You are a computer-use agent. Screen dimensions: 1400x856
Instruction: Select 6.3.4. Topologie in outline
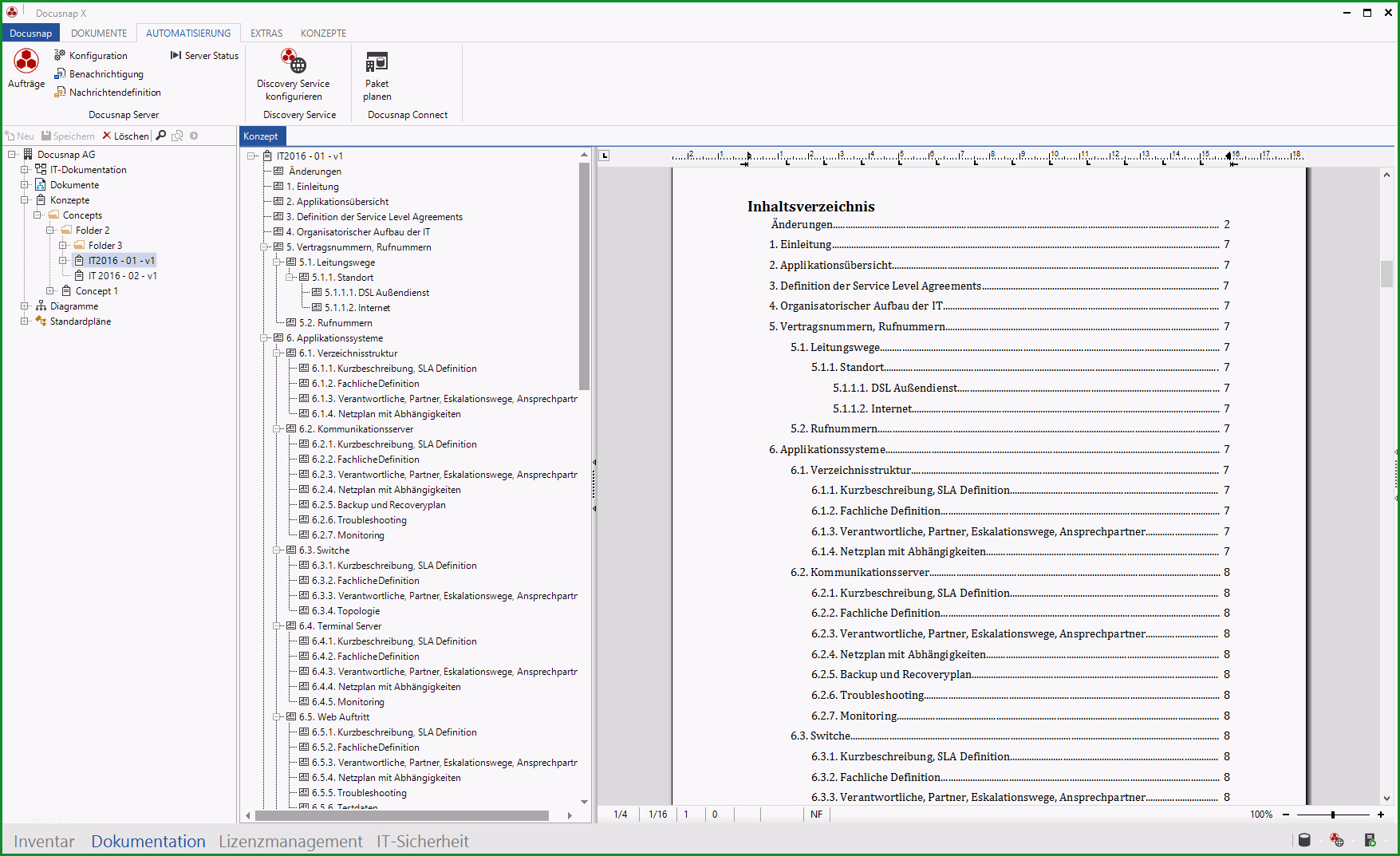click(346, 611)
